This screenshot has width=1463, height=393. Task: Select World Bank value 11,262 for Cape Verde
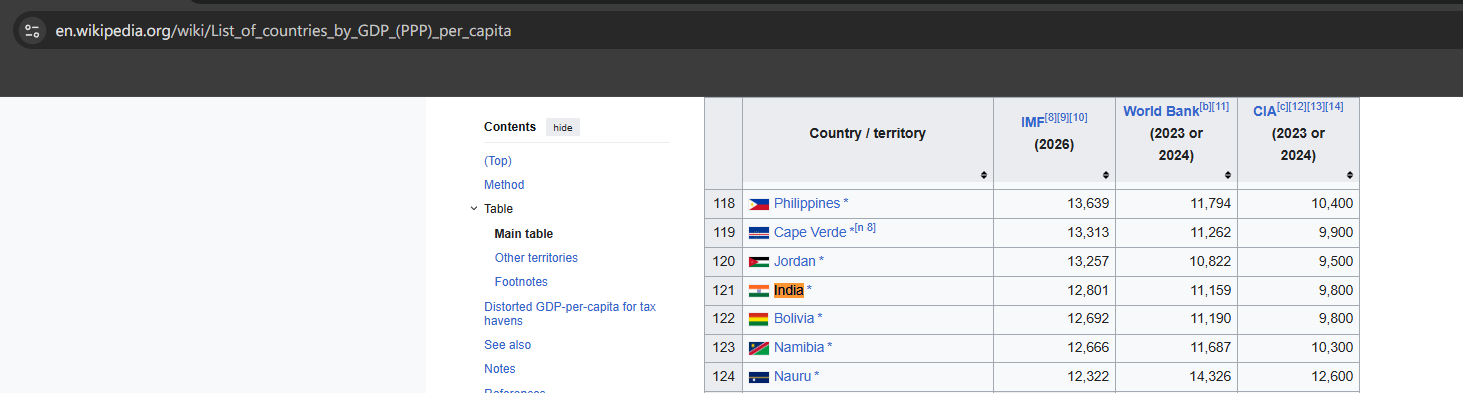[1210, 233]
